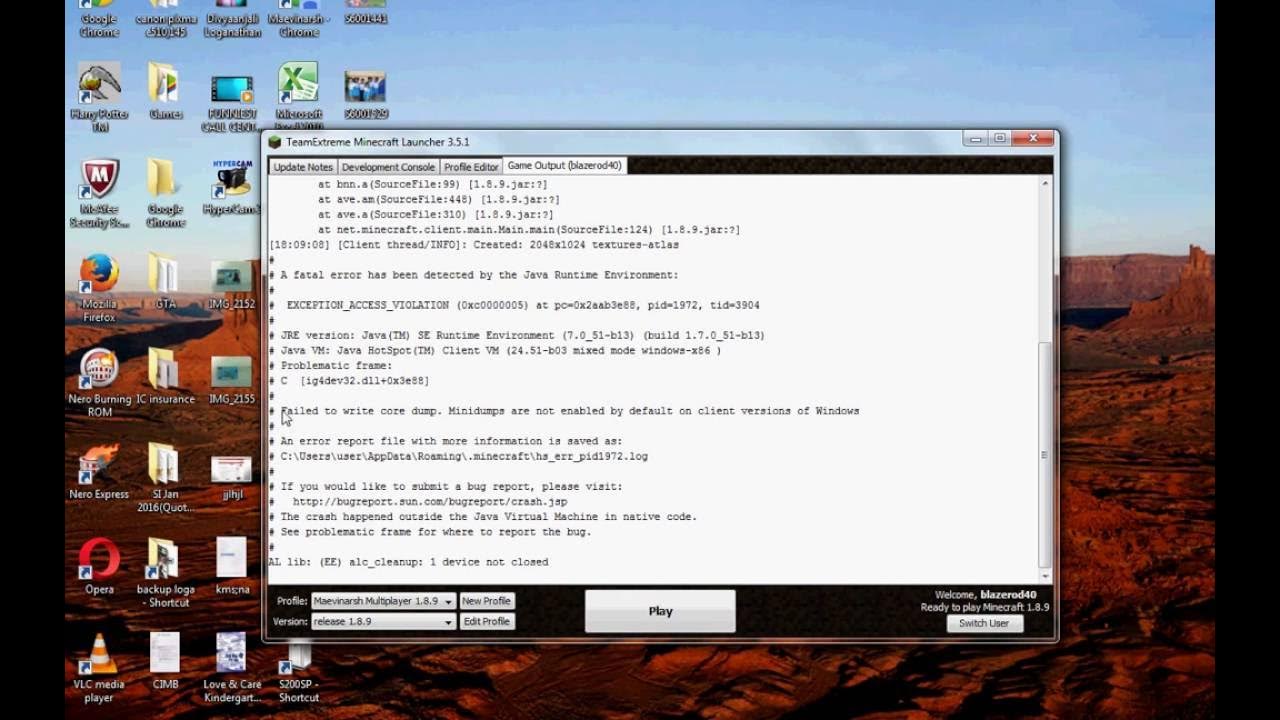Screen dimensions: 1280x720
Task: Launch the HyperCam desktop shortcut
Action: pos(232,187)
